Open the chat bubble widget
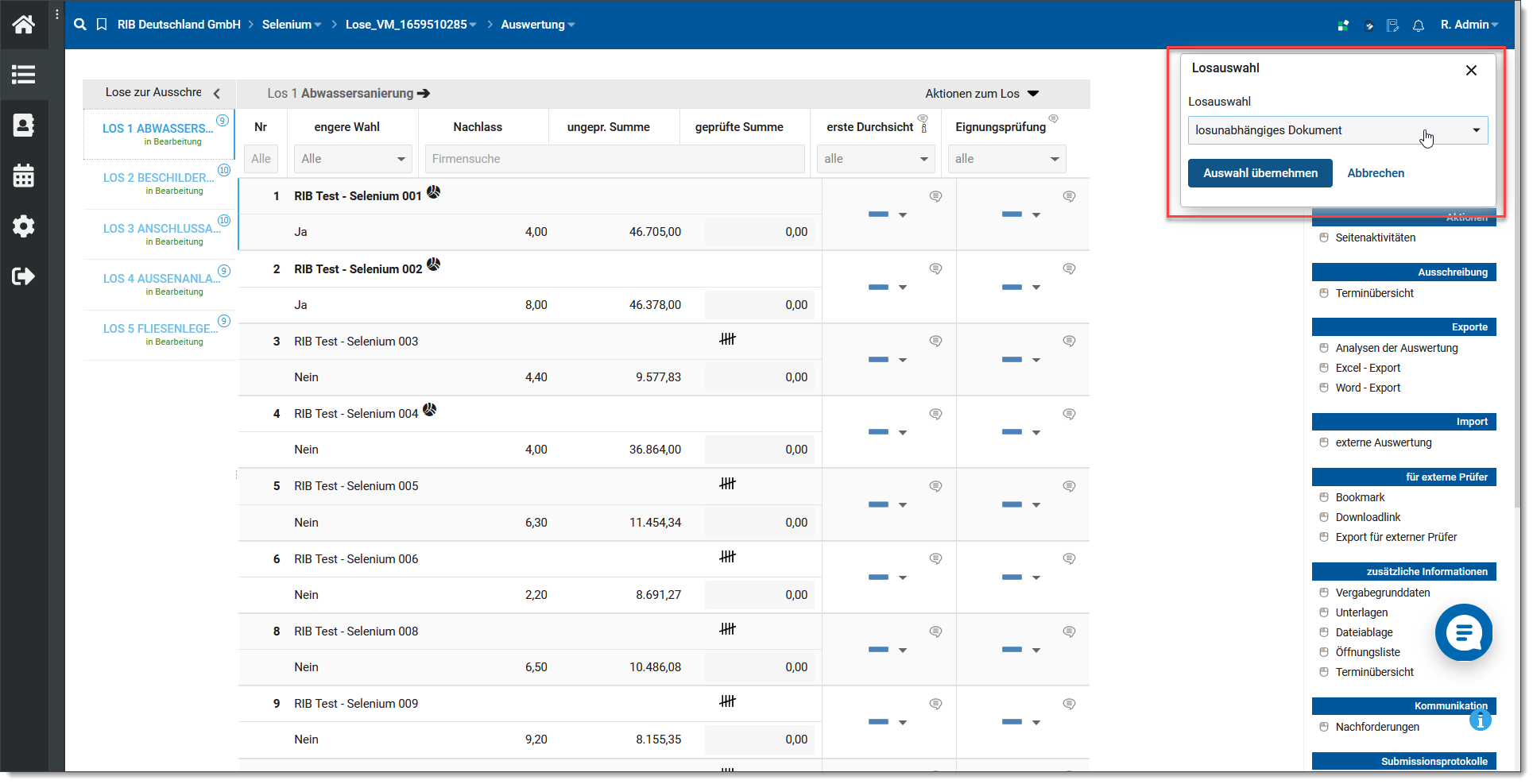Screen dimensions: 1533x784 tap(1464, 632)
